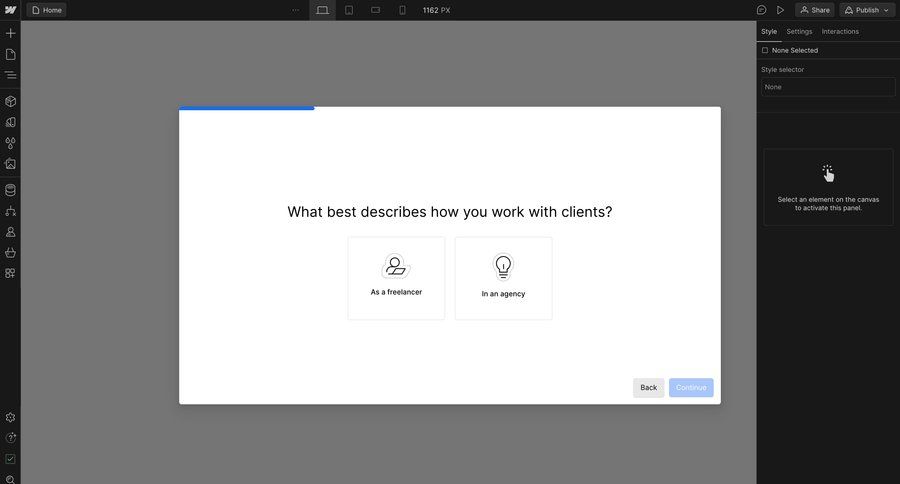Switch to mobile landscape breakpoint
Image resolution: width=900 pixels, height=484 pixels.
tap(375, 10)
